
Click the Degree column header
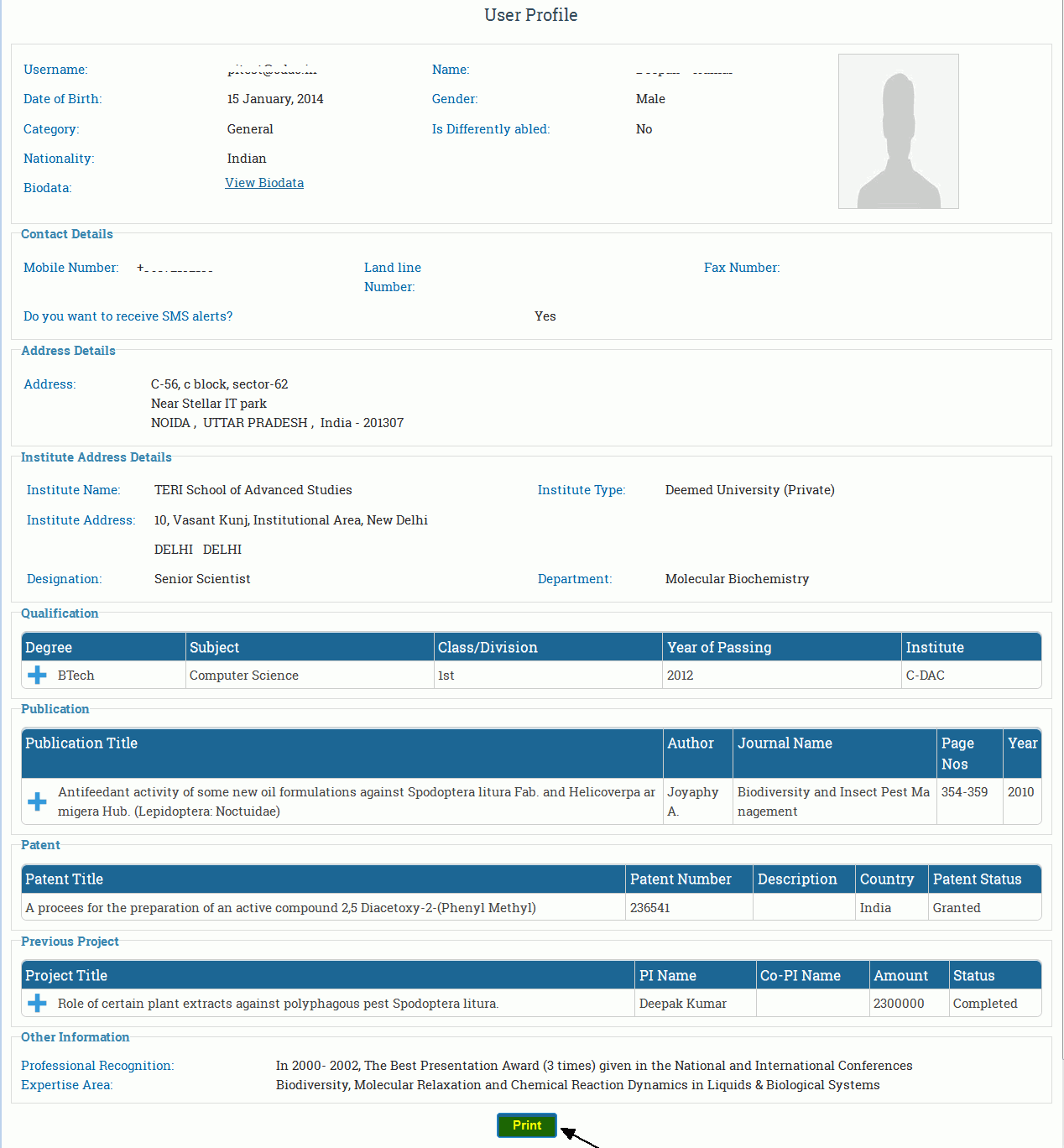49,648
